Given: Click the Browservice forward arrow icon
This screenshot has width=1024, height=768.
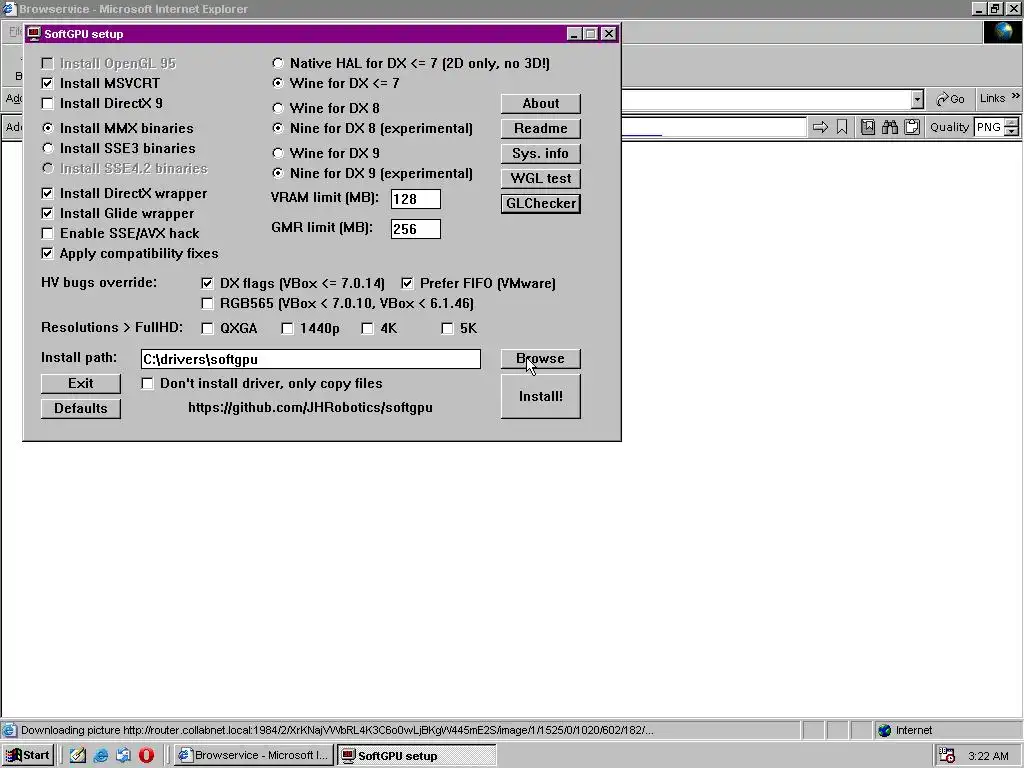Looking at the screenshot, I should [820, 127].
